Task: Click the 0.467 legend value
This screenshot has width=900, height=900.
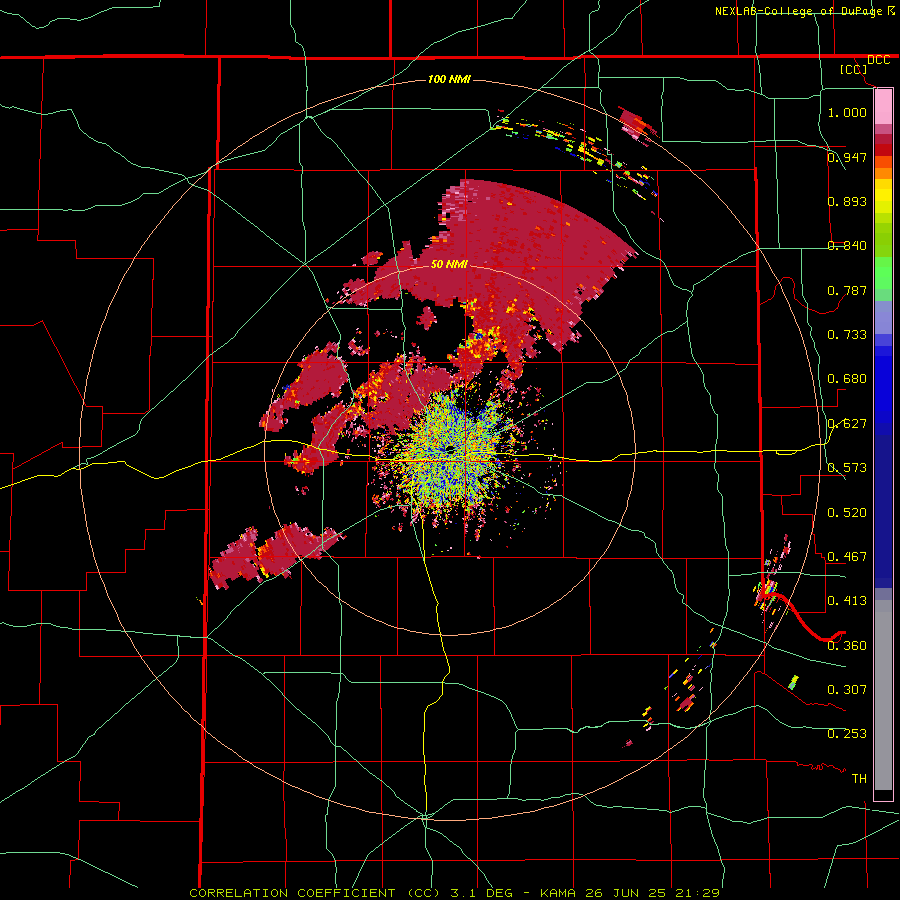Action: click(x=847, y=557)
